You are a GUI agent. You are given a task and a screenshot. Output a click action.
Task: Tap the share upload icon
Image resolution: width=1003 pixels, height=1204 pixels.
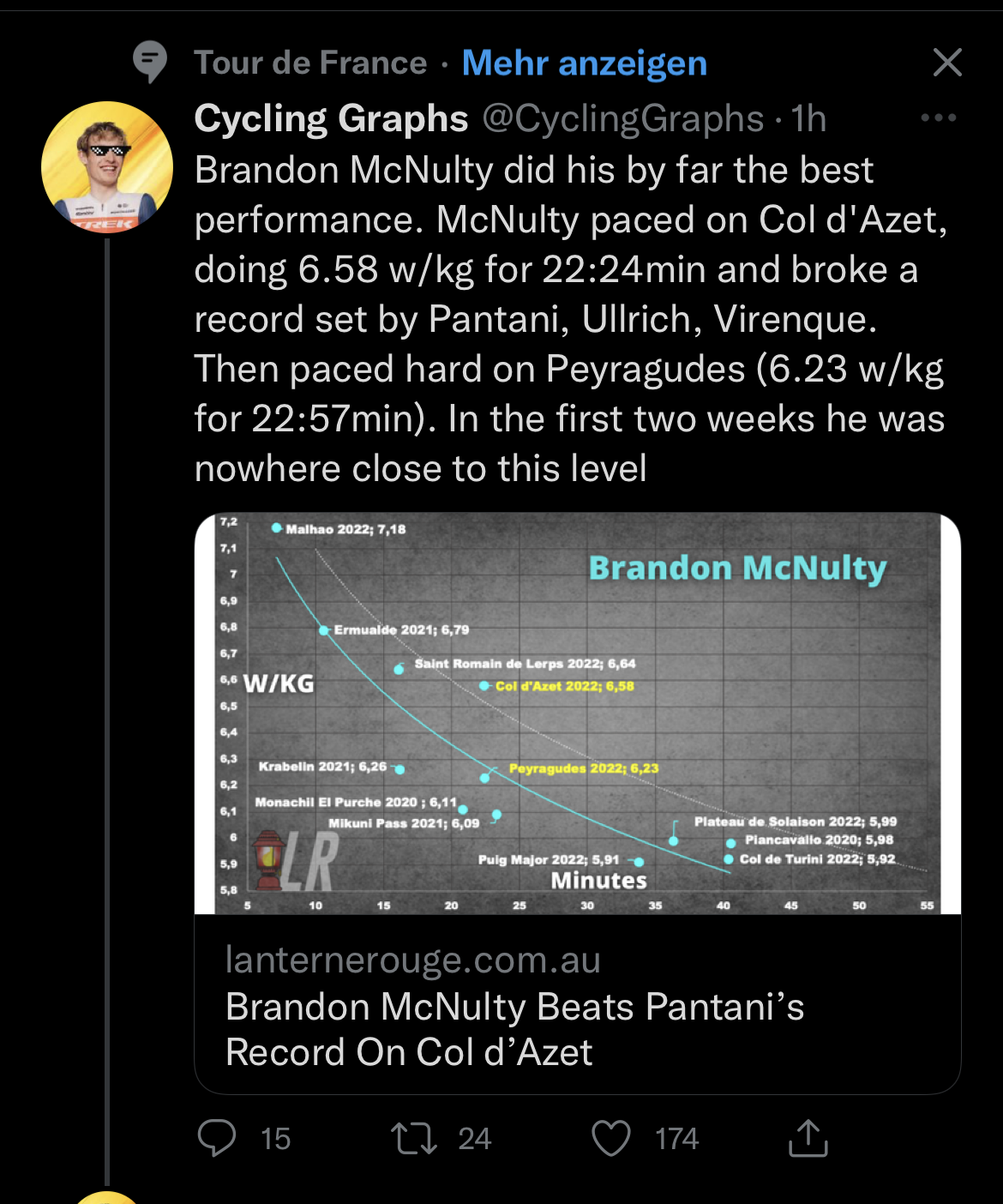coord(808,1138)
